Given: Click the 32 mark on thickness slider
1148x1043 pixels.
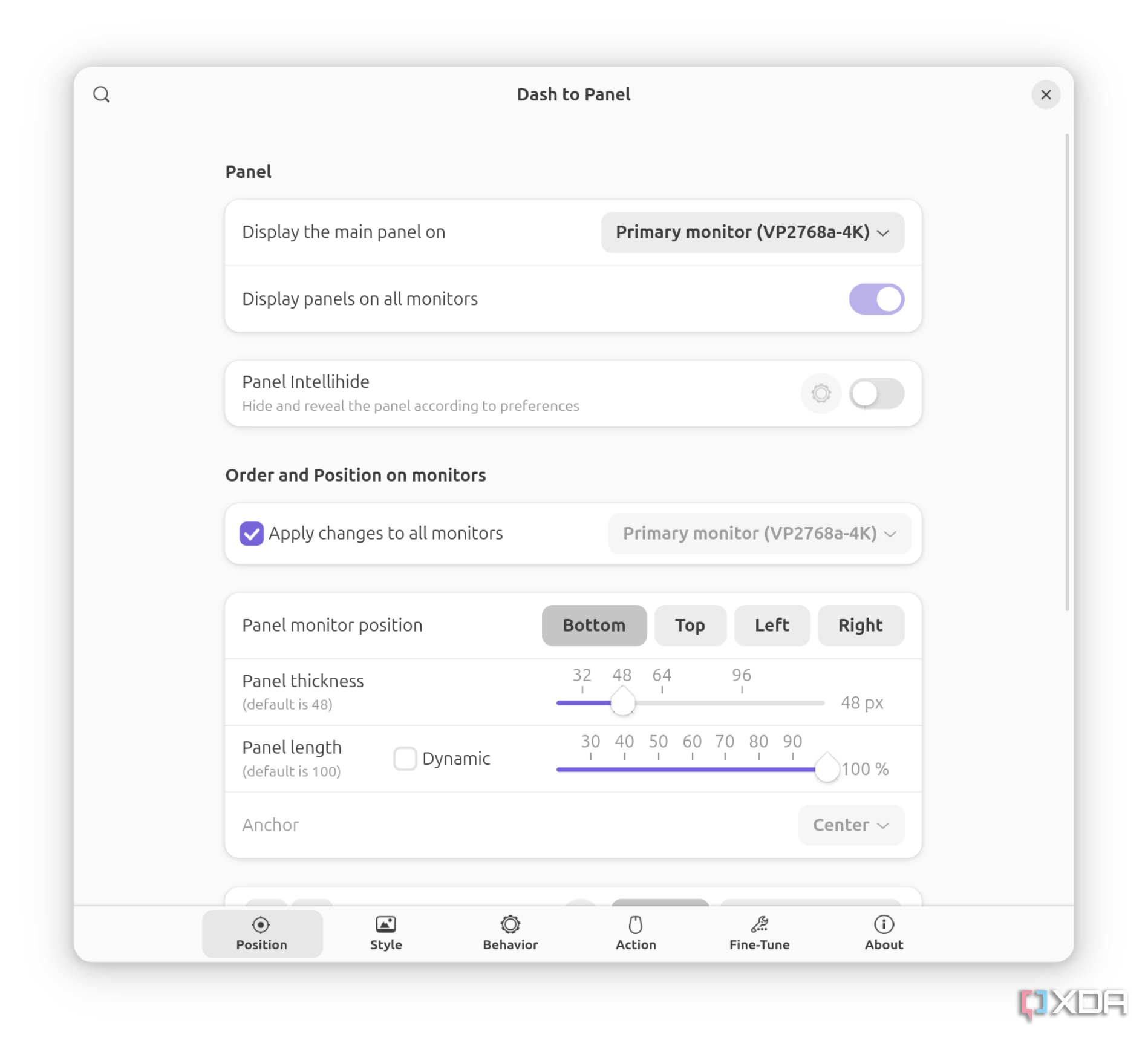Looking at the screenshot, I should 581,675.
